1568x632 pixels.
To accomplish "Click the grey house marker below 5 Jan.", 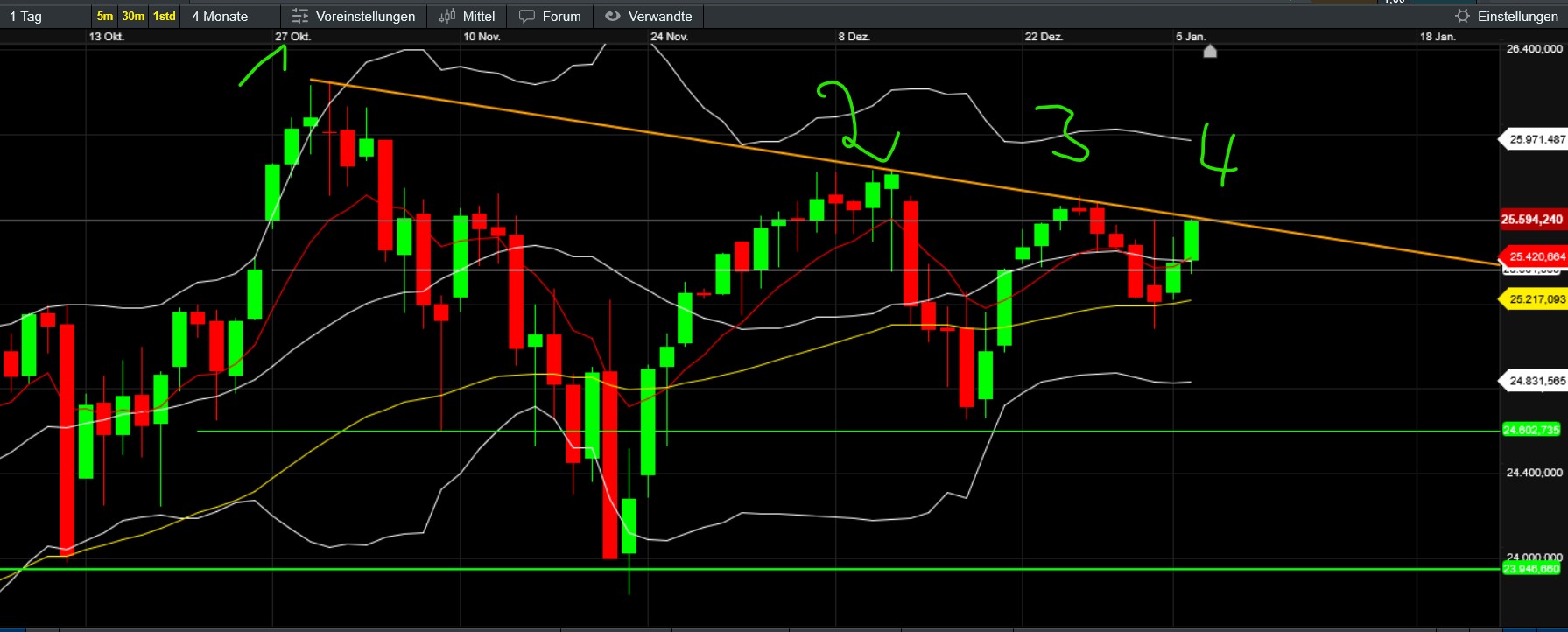I will pyautogui.click(x=1210, y=51).
